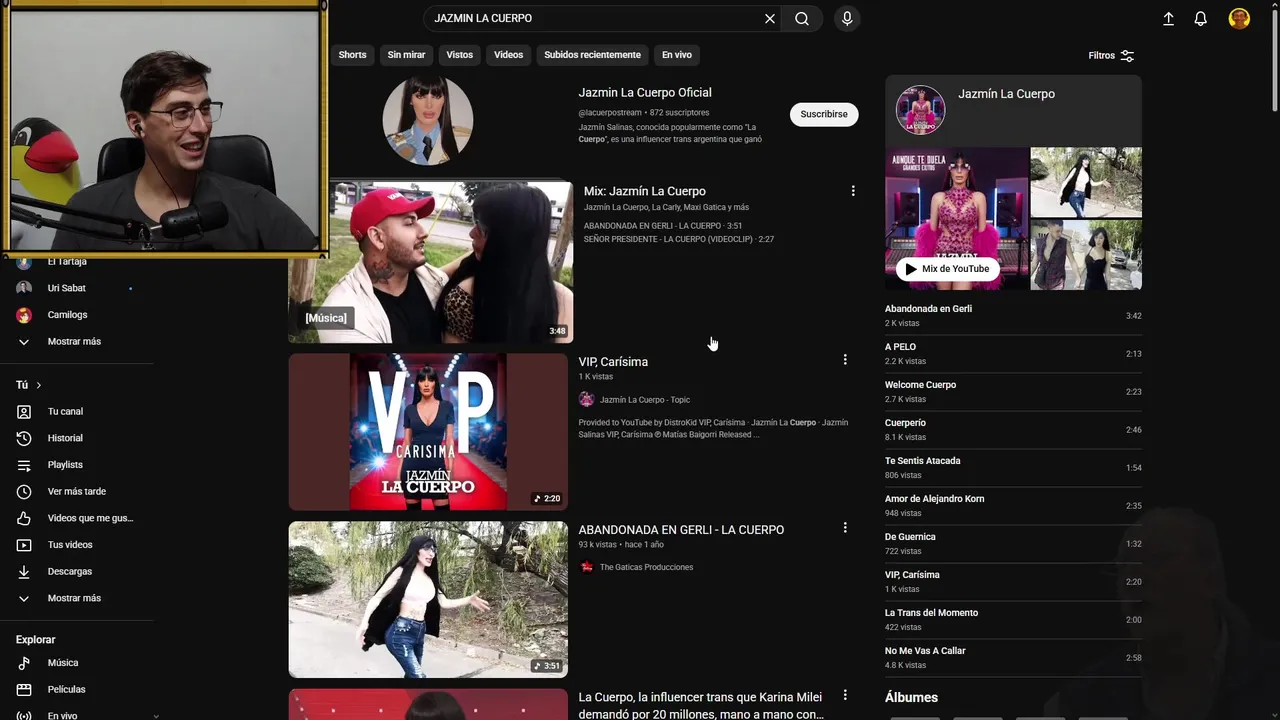1280x720 pixels.
Task: Open VIP, Carísima video title
Action: pos(613,362)
